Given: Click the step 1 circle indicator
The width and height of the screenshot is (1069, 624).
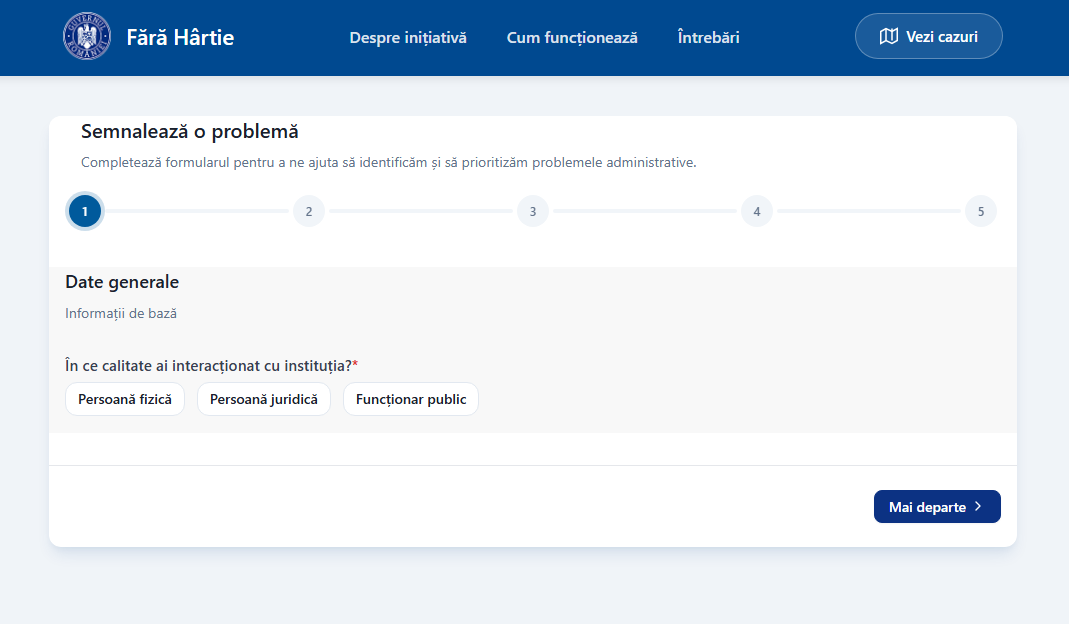Looking at the screenshot, I should pyautogui.click(x=84, y=211).
